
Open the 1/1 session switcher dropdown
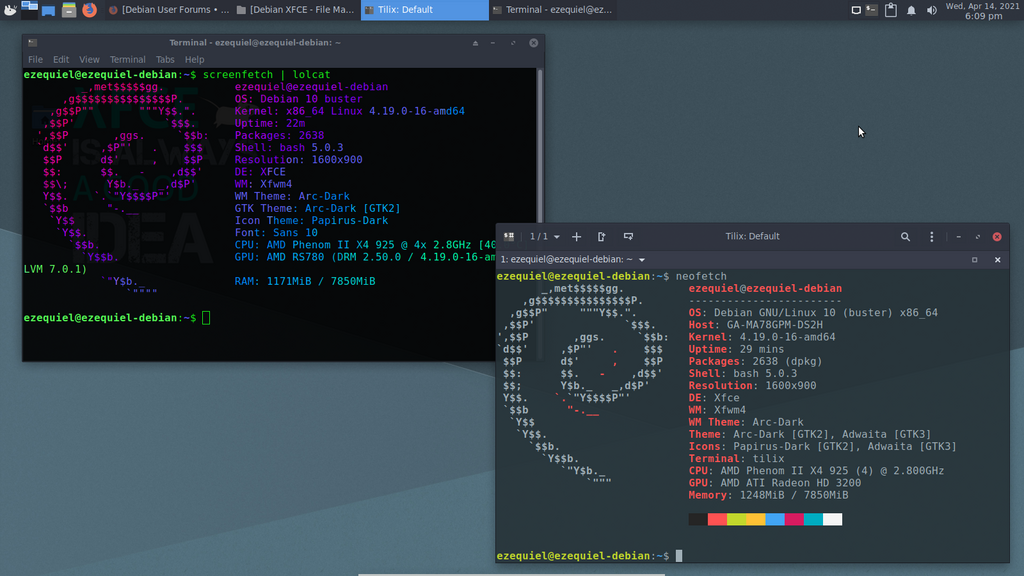click(x=545, y=236)
